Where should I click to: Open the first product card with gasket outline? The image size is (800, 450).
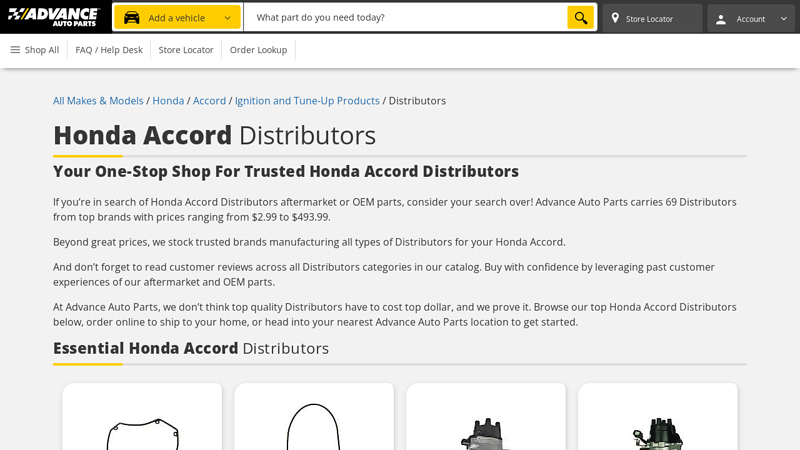142,417
